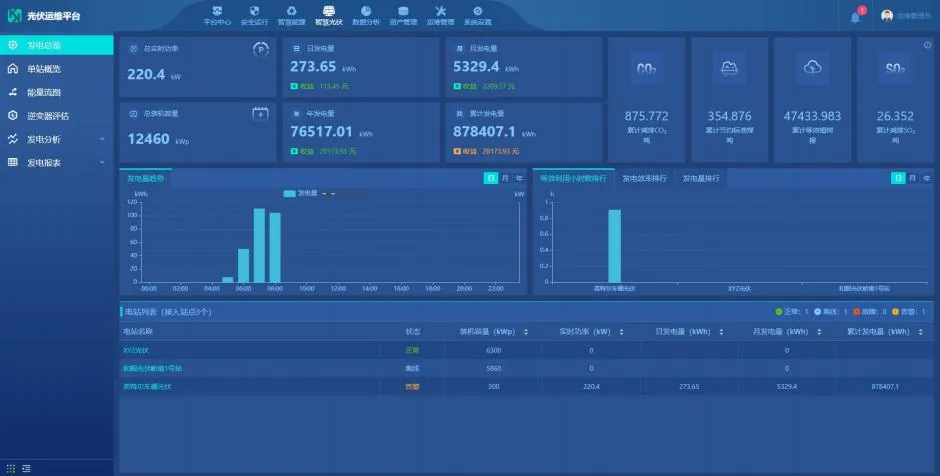Click the 76517.01 kWh yearly generation value
The image size is (940, 476).
(x=321, y=131)
